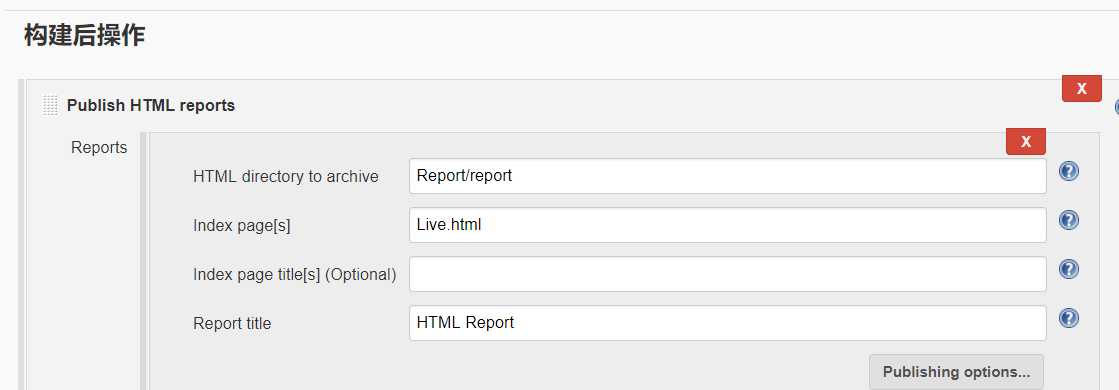Click the Report title label text
The image size is (1119, 390).
[x=232, y=324]
